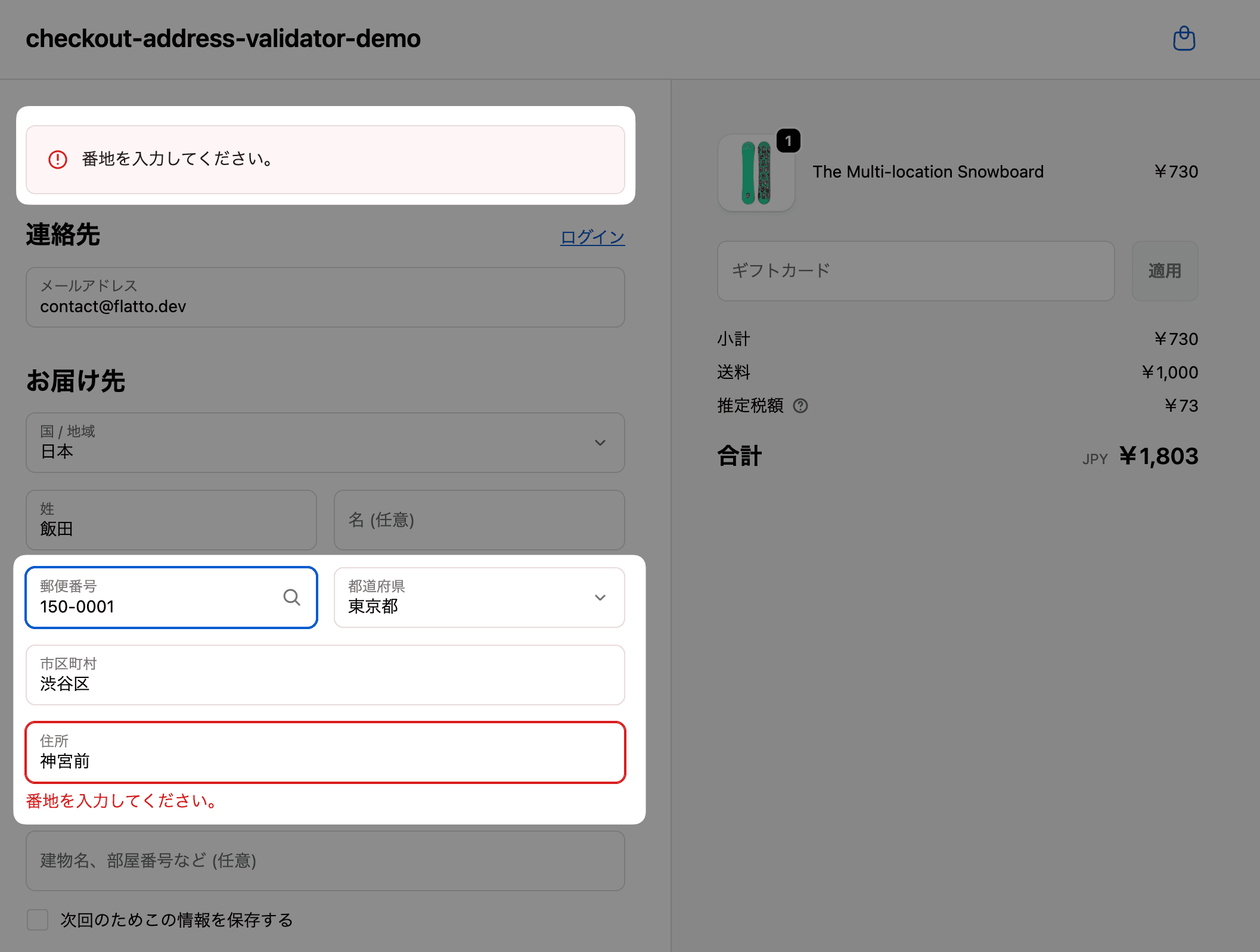The image size is (1260, 952).
Task: Click the ログイン link
Action: [x=592, y=237]
